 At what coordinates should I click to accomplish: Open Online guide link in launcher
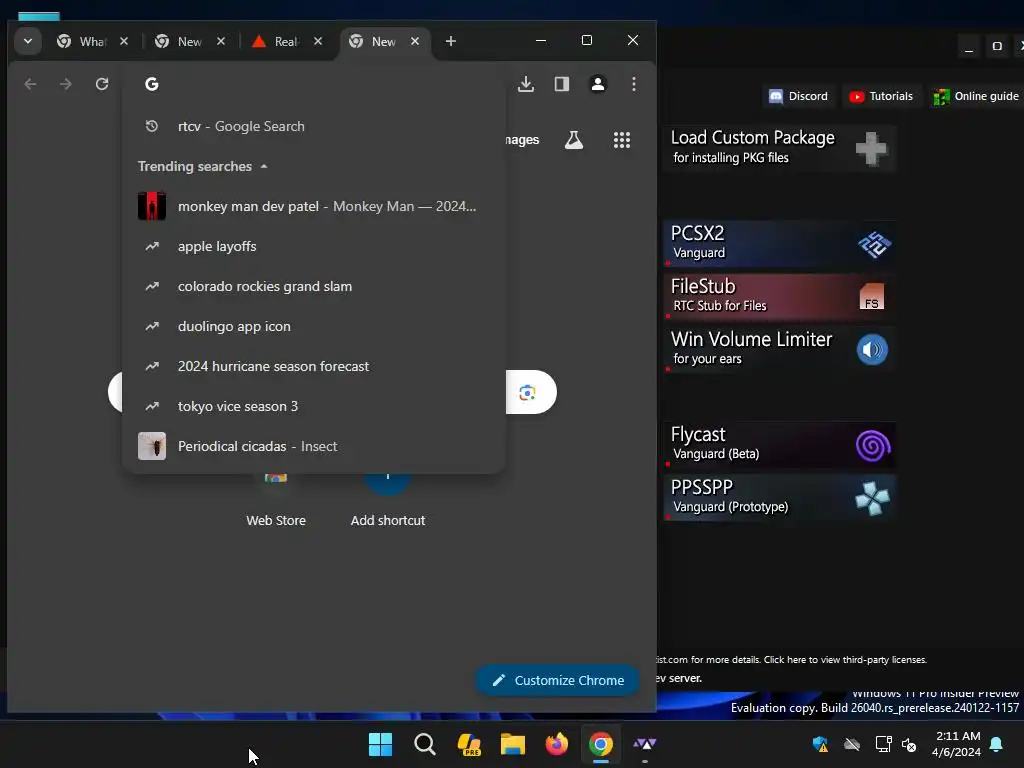point(976,96)
